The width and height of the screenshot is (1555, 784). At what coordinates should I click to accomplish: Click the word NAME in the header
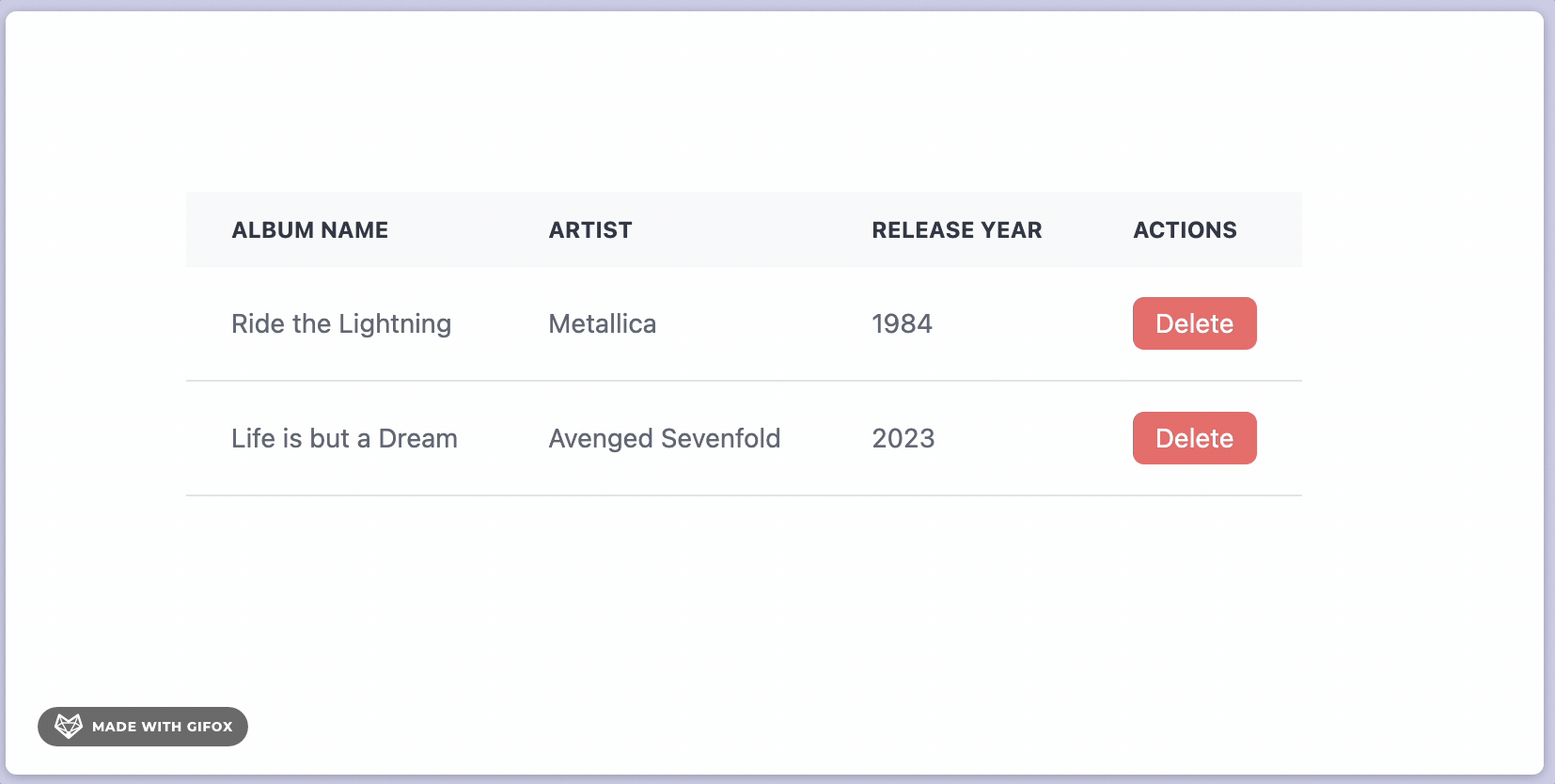(353, 230)
